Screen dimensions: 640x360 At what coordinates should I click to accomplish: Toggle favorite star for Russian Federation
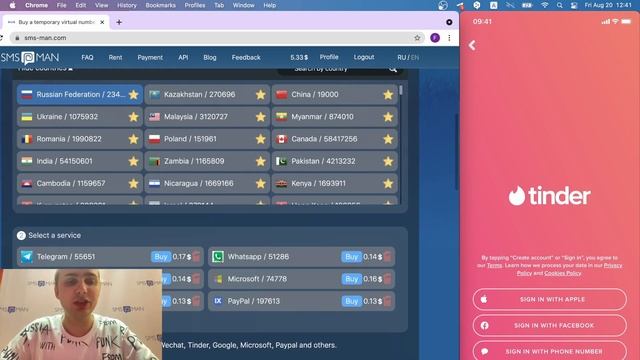click(x=133, y=95)
